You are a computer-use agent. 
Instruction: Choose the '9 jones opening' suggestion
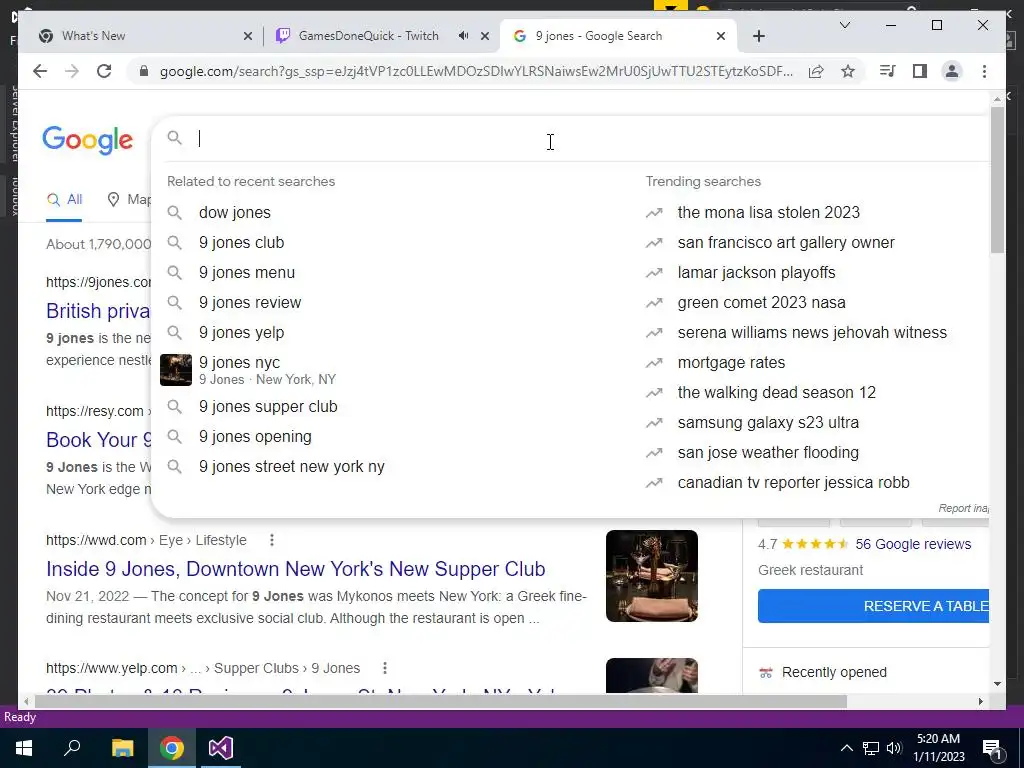tap(255, 436)
